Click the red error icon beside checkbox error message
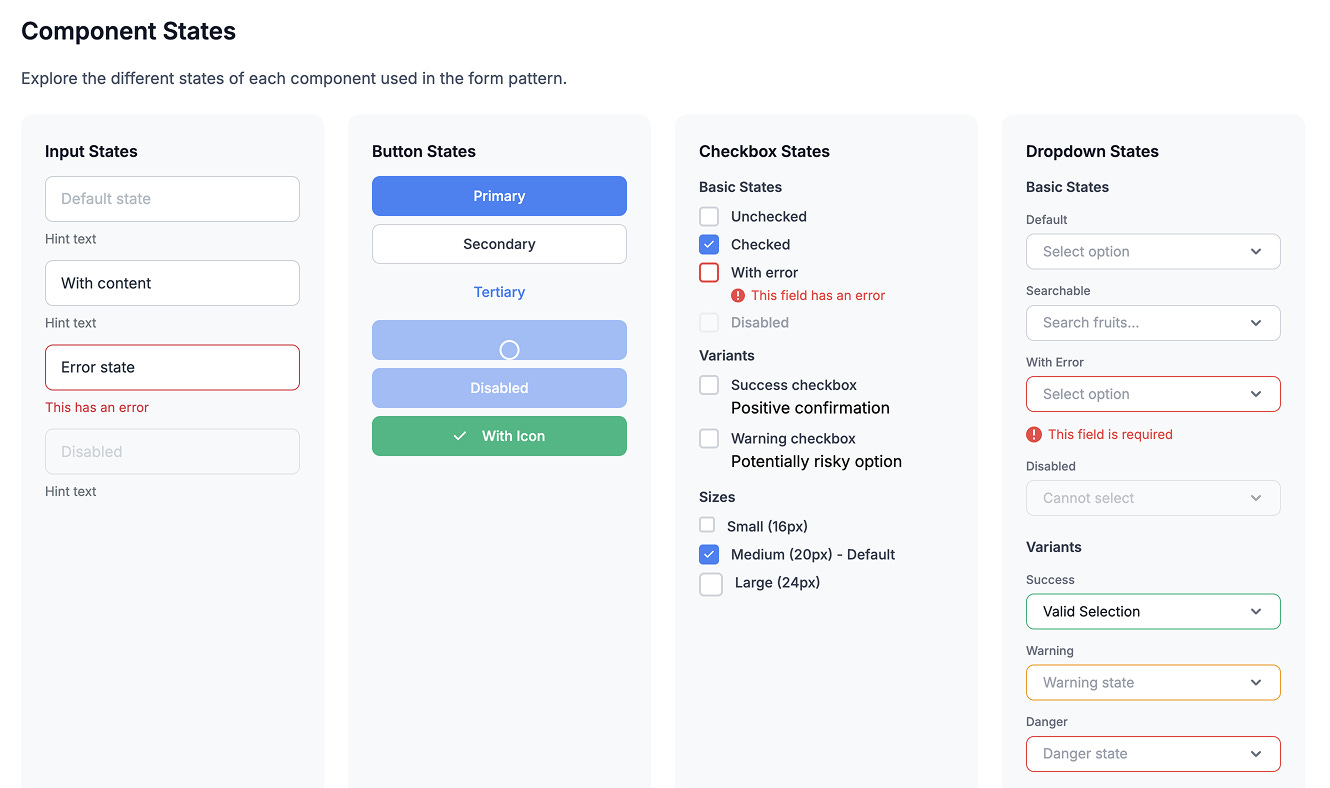Screen dimensions: 1330x788 738,295
